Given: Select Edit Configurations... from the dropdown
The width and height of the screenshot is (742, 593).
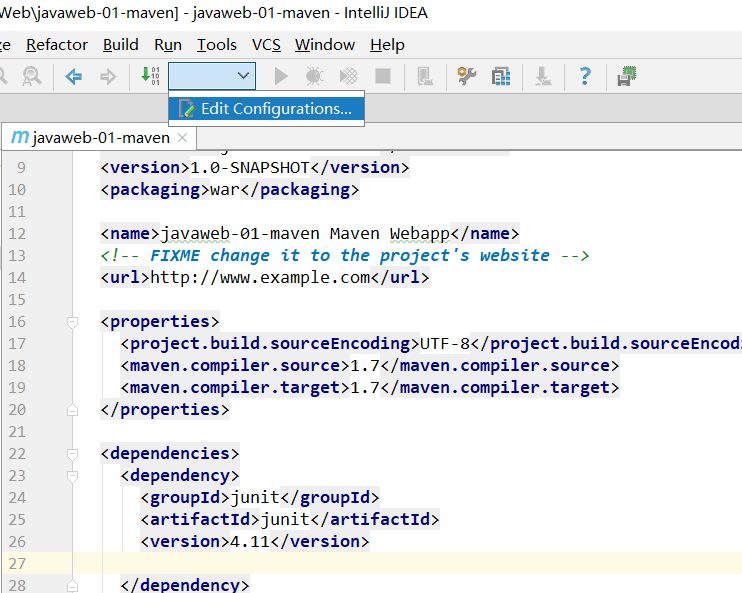Looking at the screenshot, I should click(266, 109).
